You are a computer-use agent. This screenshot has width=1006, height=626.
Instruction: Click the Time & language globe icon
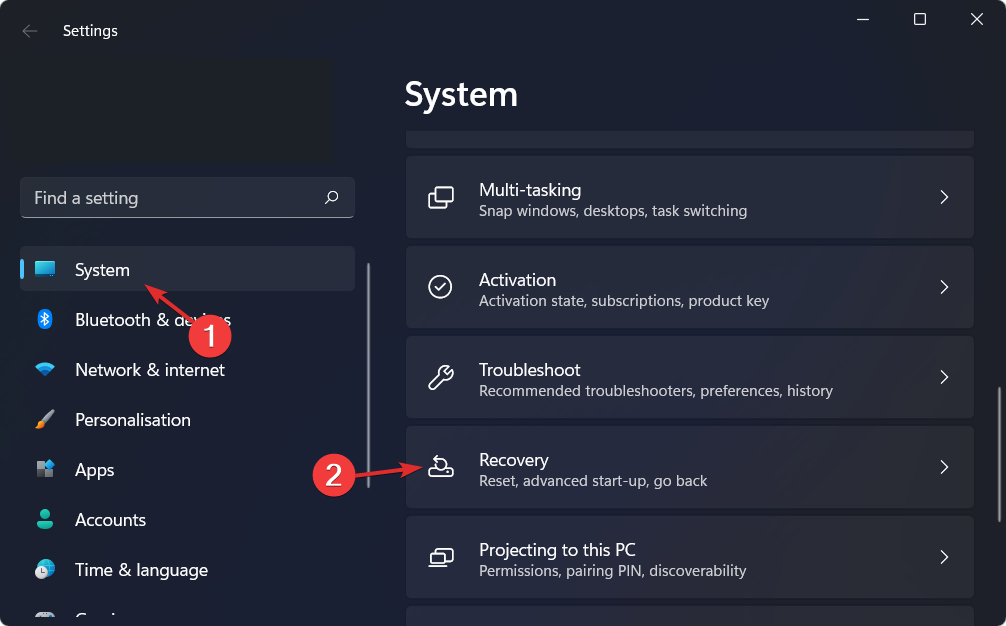(x=45, y=569)
